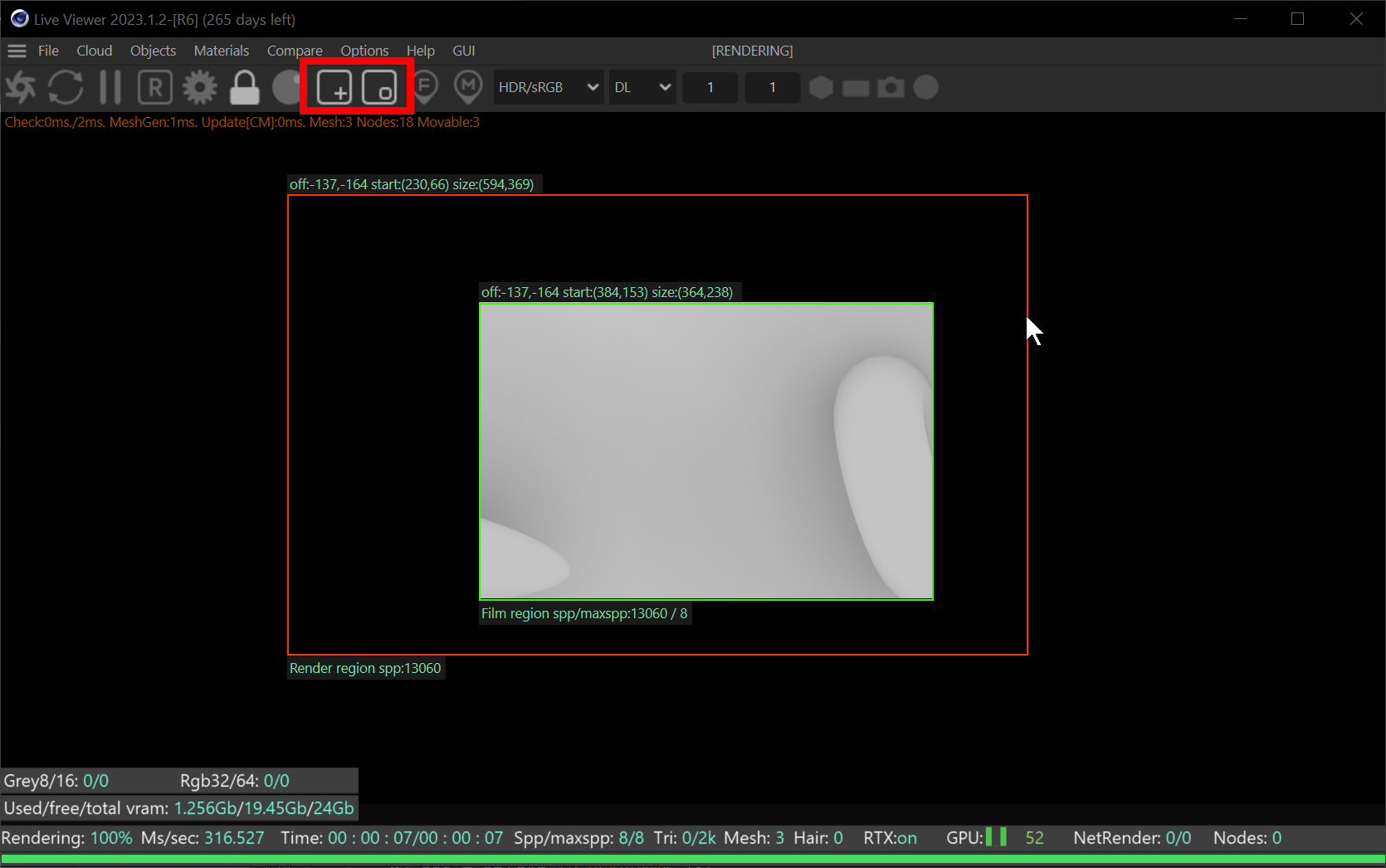Pause the render with pause icon

tap(110, 87)
